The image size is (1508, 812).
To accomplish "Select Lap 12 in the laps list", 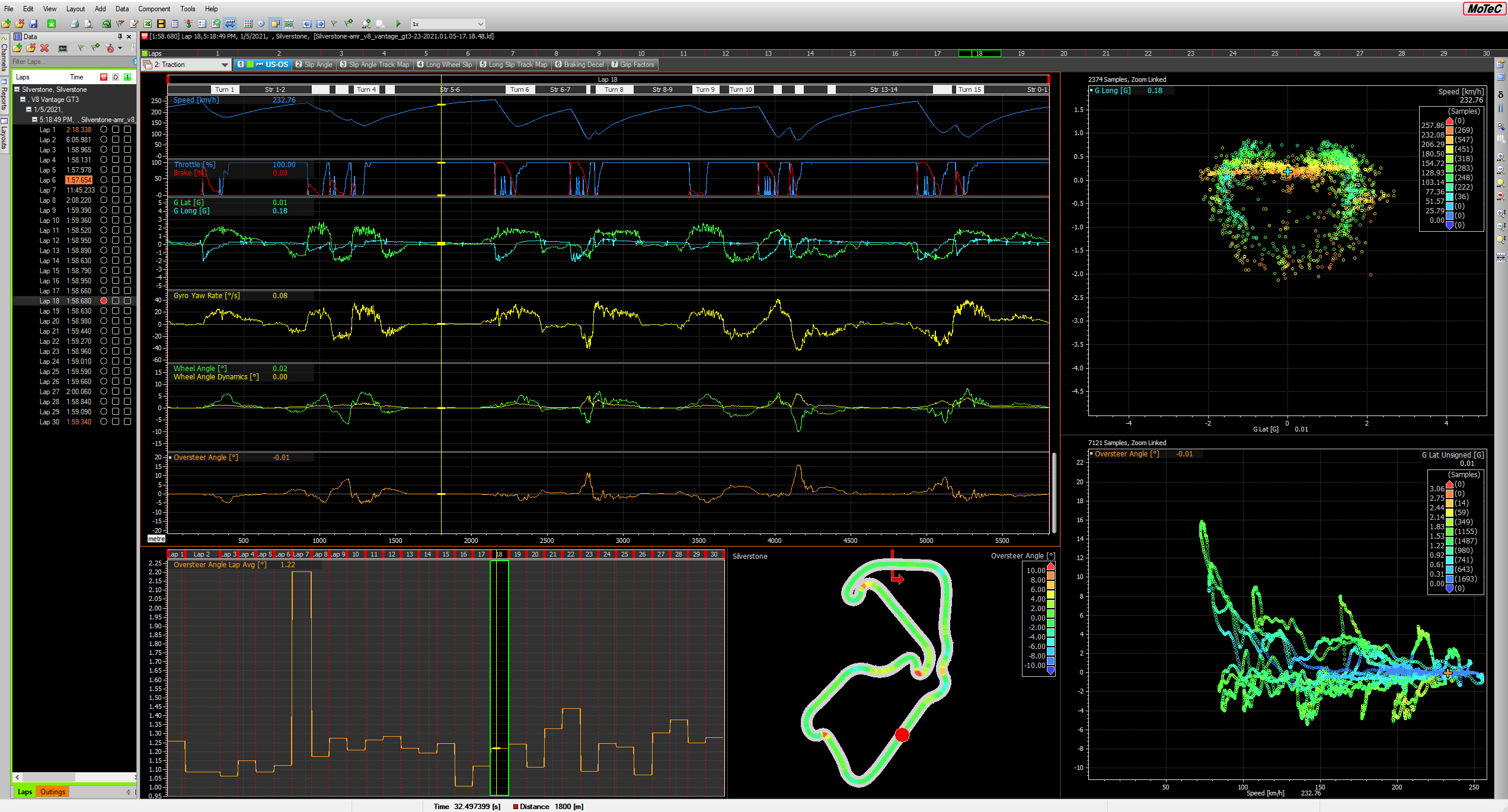I will [x=49, y=241].
